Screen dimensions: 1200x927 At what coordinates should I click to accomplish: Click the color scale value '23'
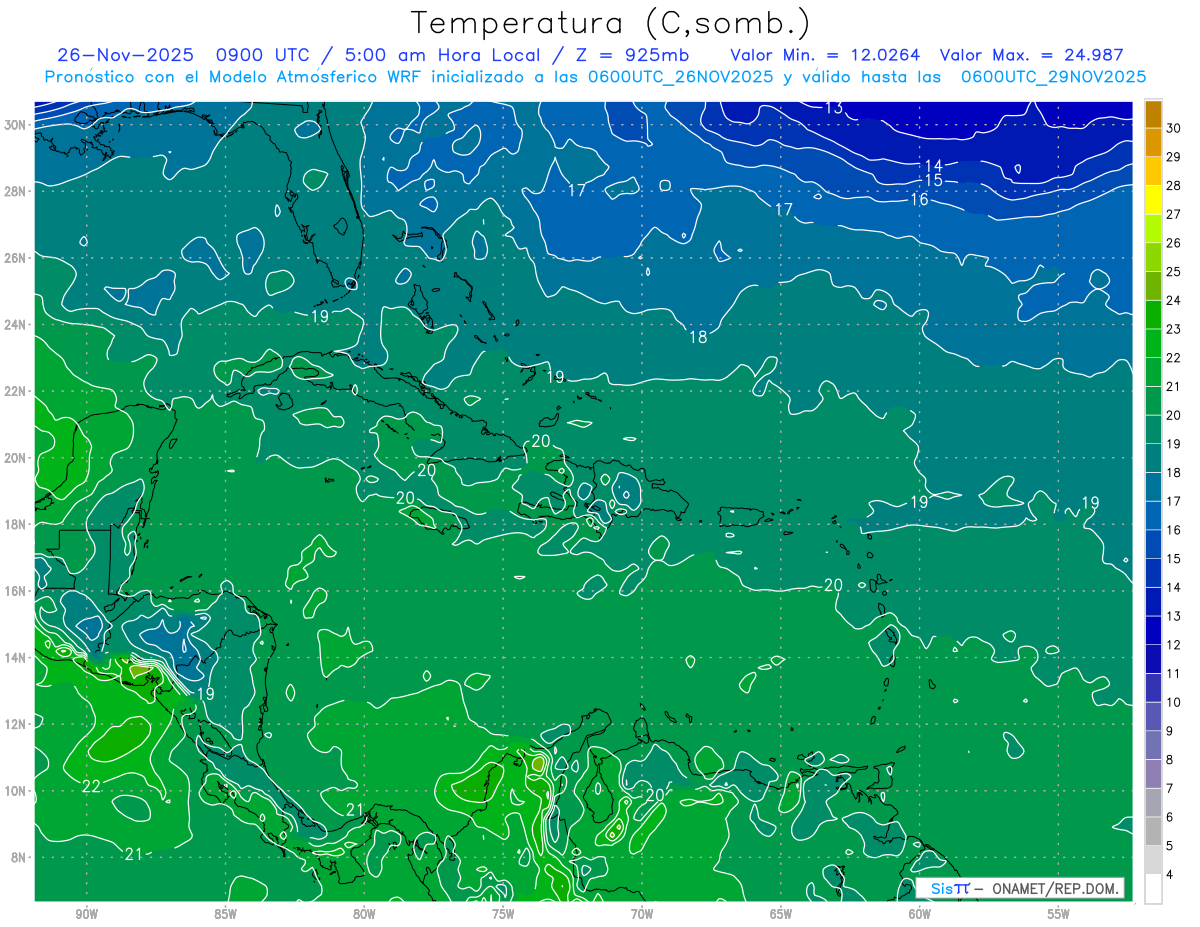click(x=1174, y=329)
